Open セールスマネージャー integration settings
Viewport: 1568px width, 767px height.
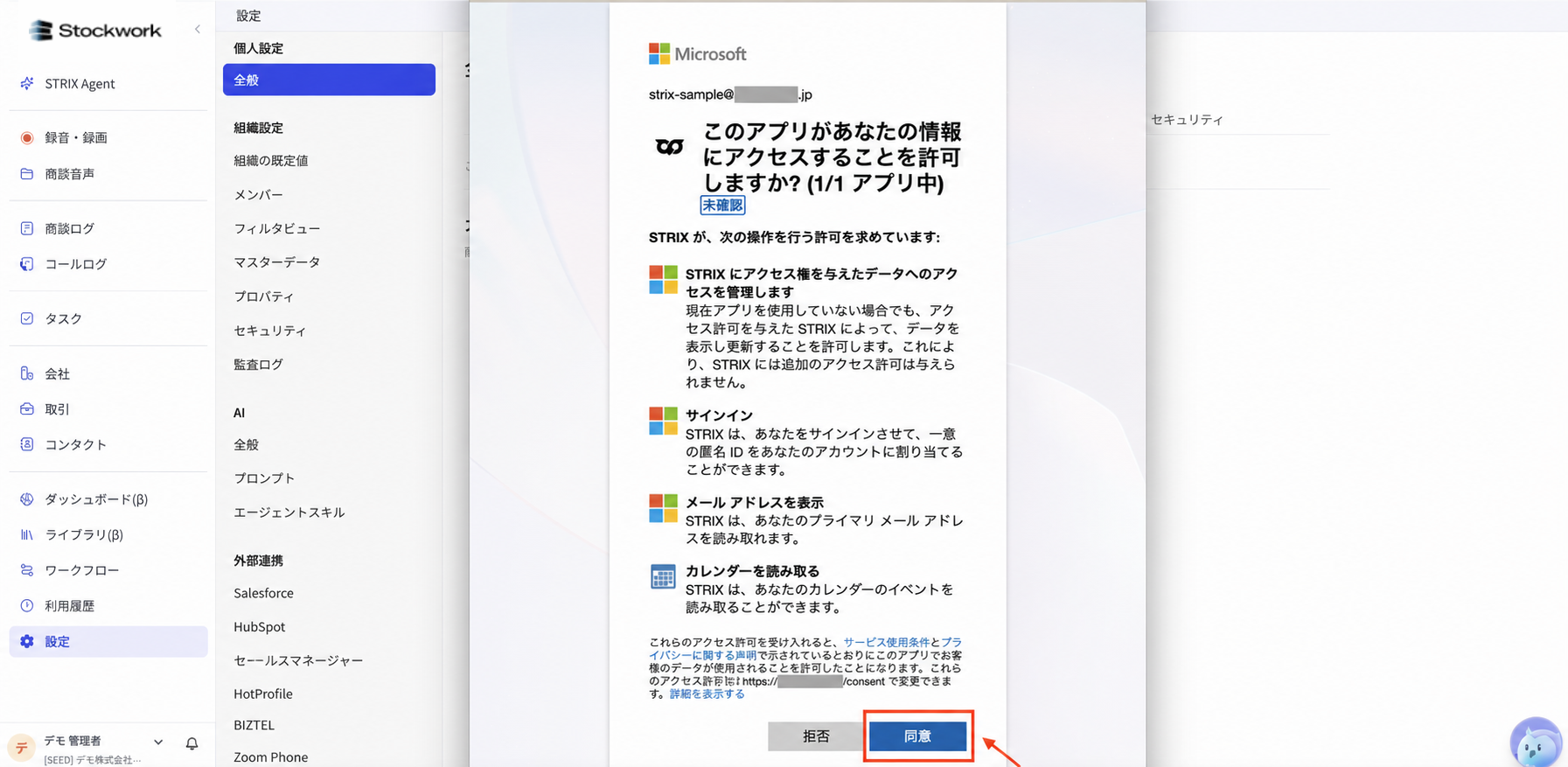(298, 660)
